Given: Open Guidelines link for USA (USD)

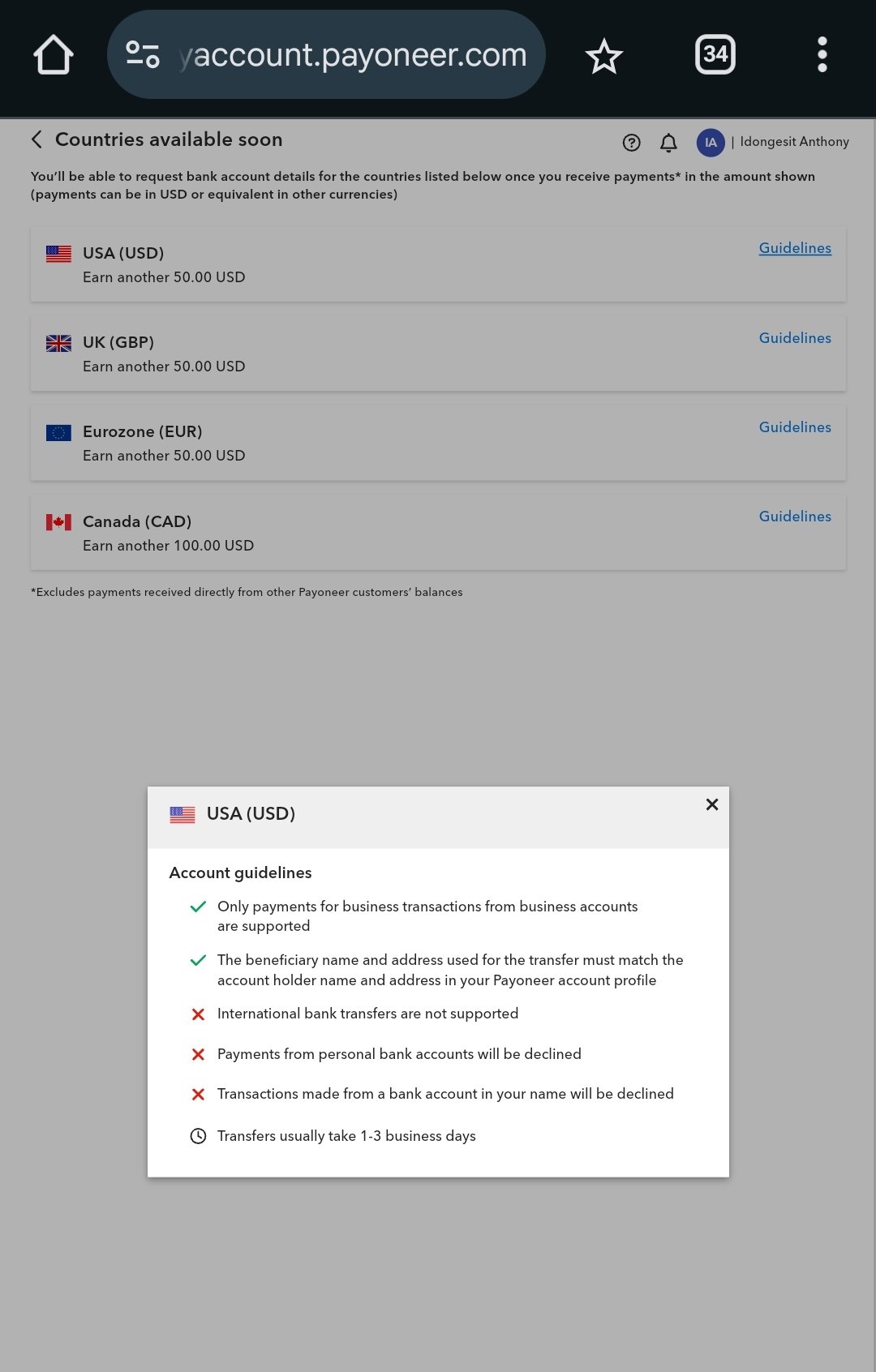Looking at the screenshot, I should click(795, 248).
